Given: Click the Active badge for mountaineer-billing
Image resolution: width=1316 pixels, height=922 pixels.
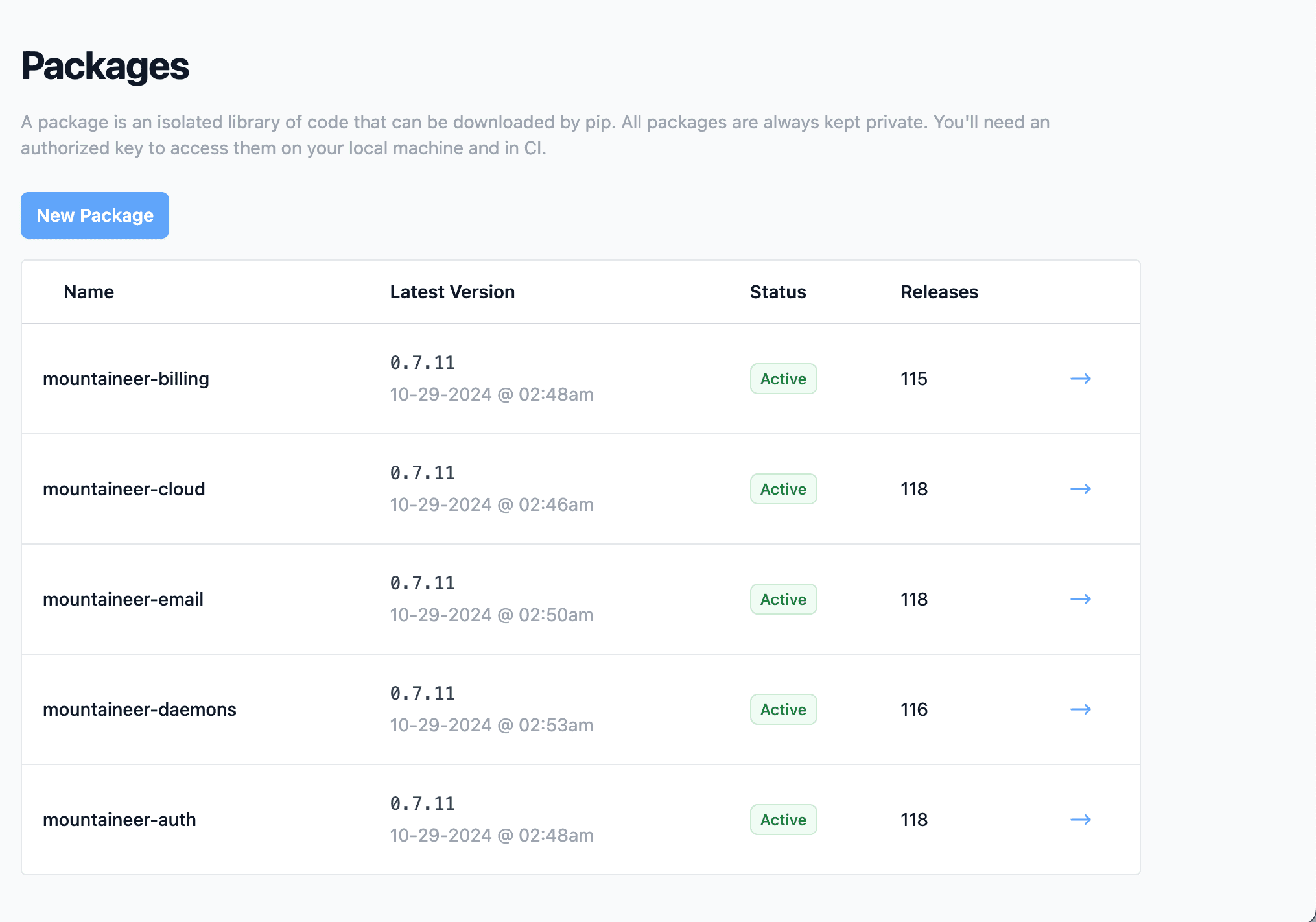Looking at the screenshot, I should click(x=783, y=379).
